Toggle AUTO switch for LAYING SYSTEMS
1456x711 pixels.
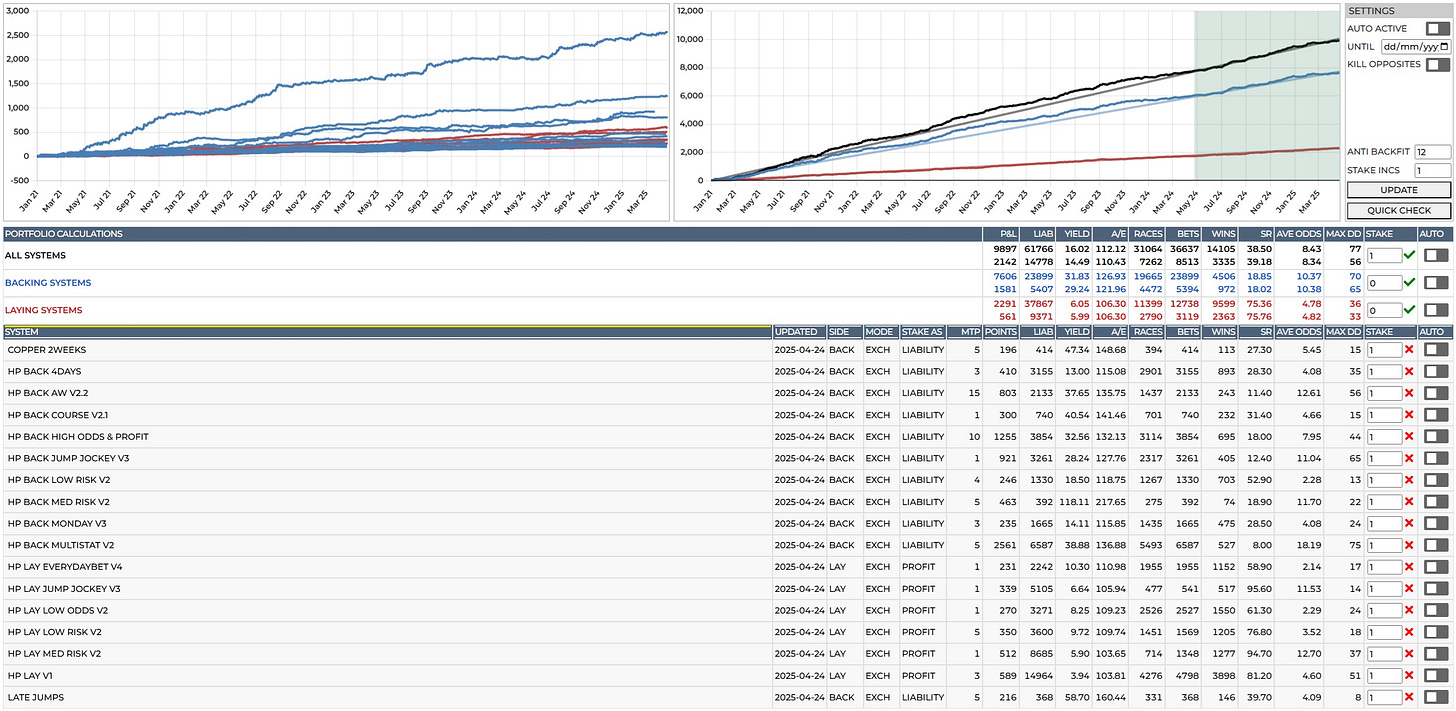tap(1436, 310)
